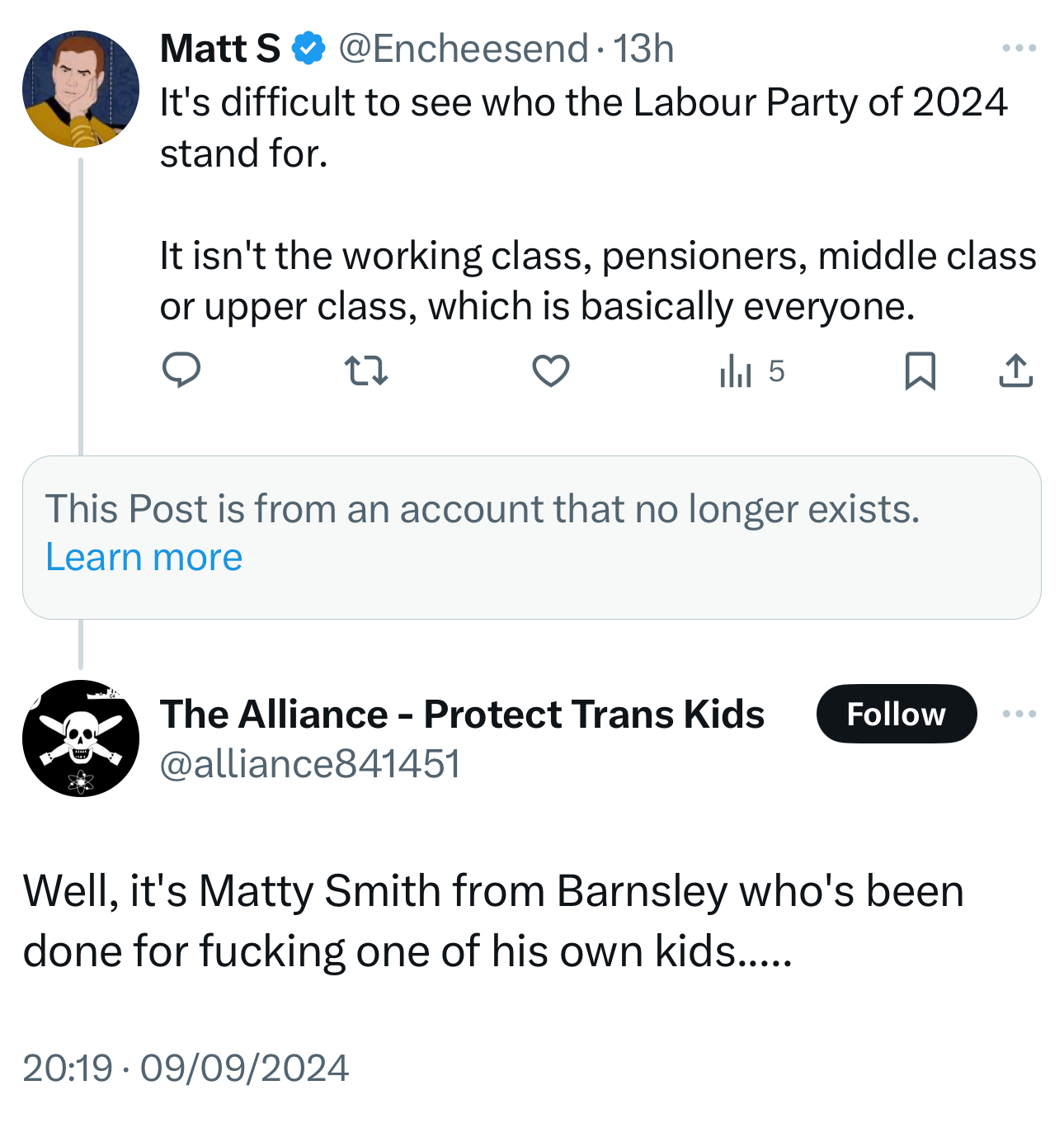Open the Learn more link
Image resolution: width=1064 pixels, height=1123 pixels.
144,558
